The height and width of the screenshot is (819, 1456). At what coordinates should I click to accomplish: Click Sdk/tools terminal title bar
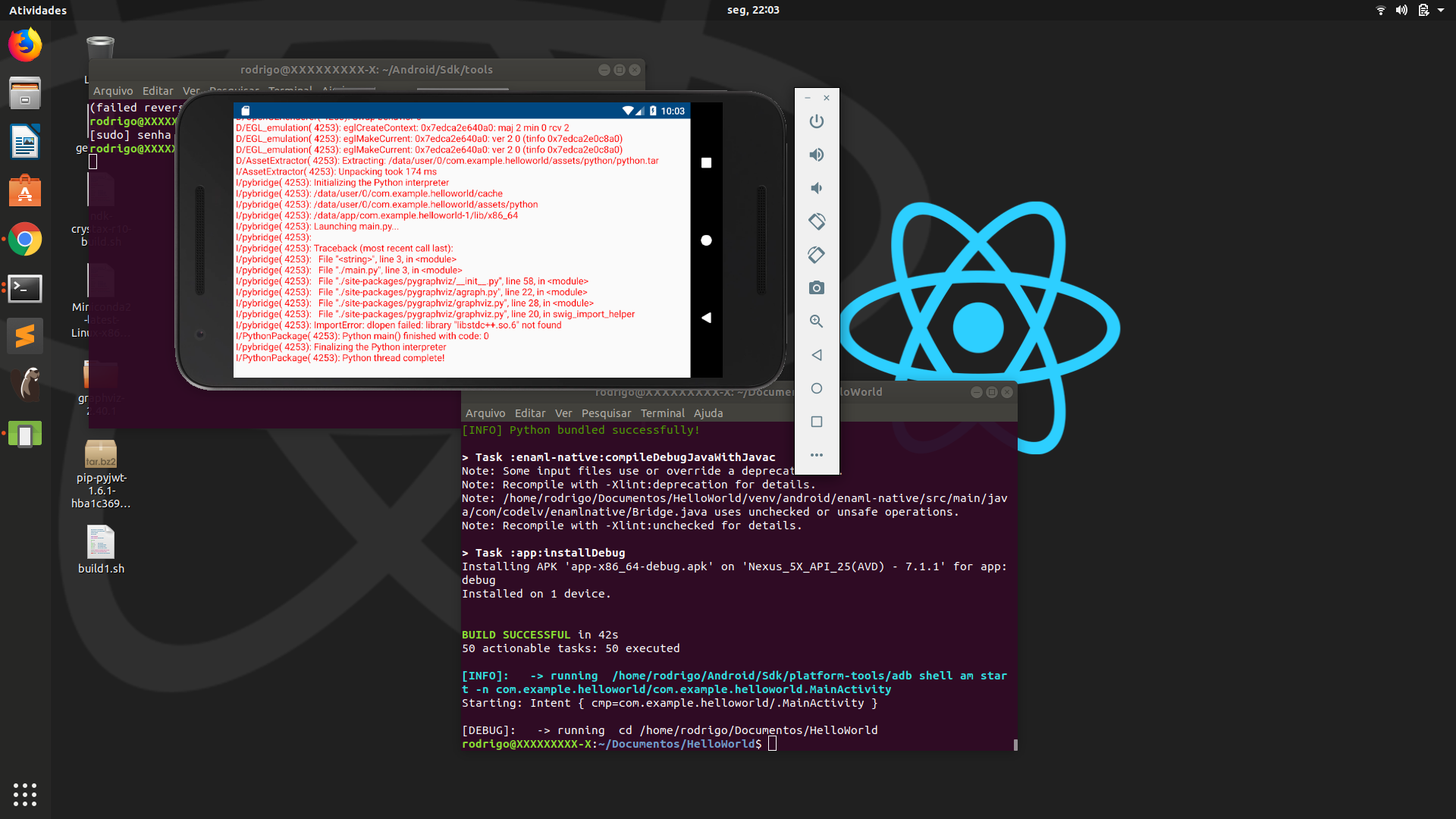pyautogui.click(x=366, y=70)
